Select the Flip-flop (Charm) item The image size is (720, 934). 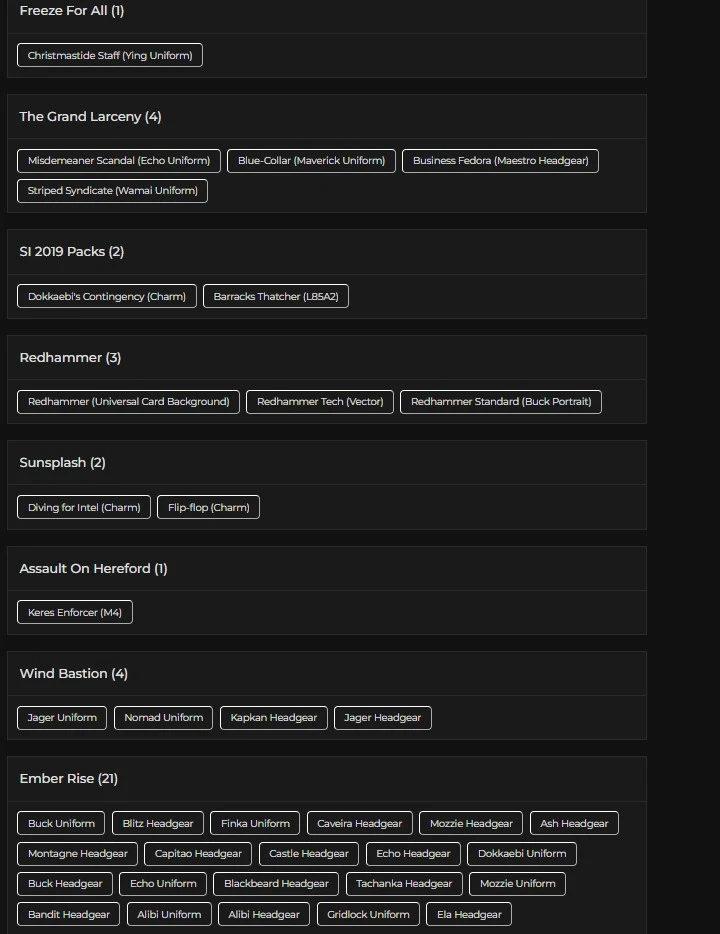tap(209, 507)
